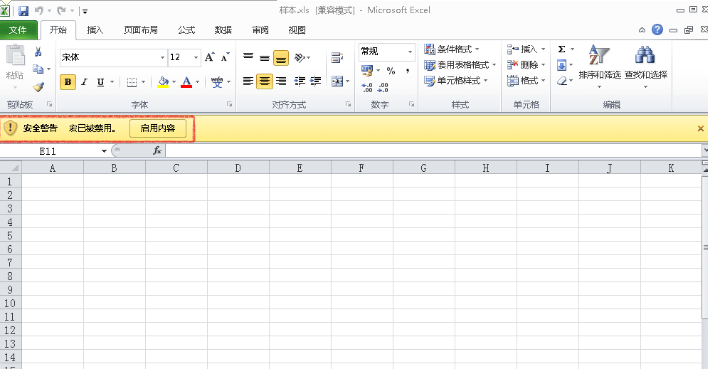708x369 pixels.
Task: Click the Fill down icon
Action: [x=562, y=65]
